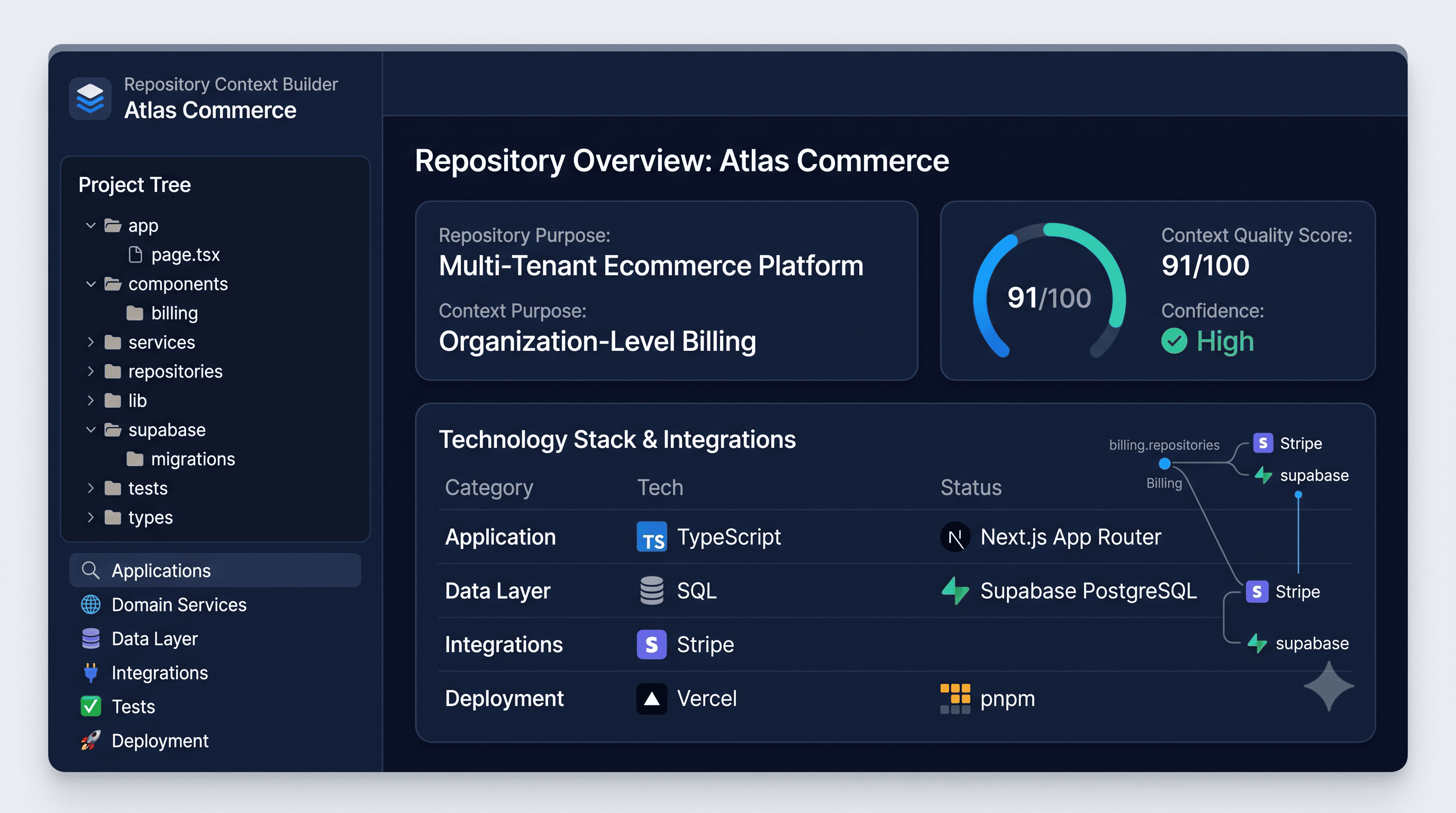Click the page.tsx file icon
Image resolution: width=1456 pixels, height=813 pixels.
pos(135,255)
